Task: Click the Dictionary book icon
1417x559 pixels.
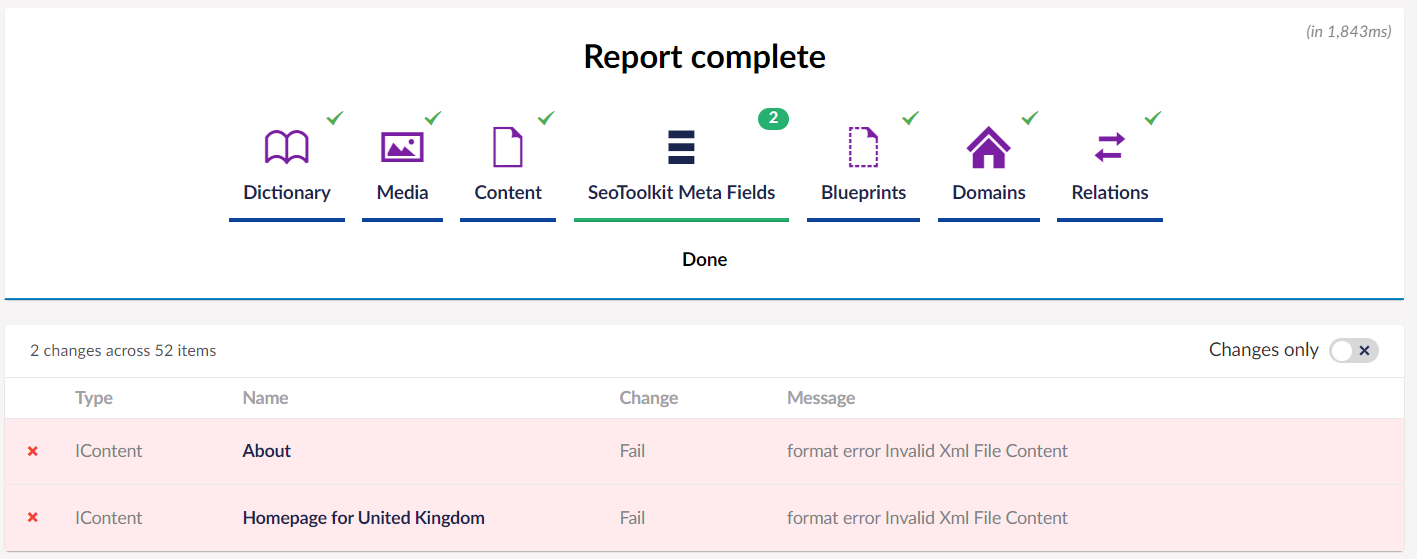Action: tap(287, 147)
